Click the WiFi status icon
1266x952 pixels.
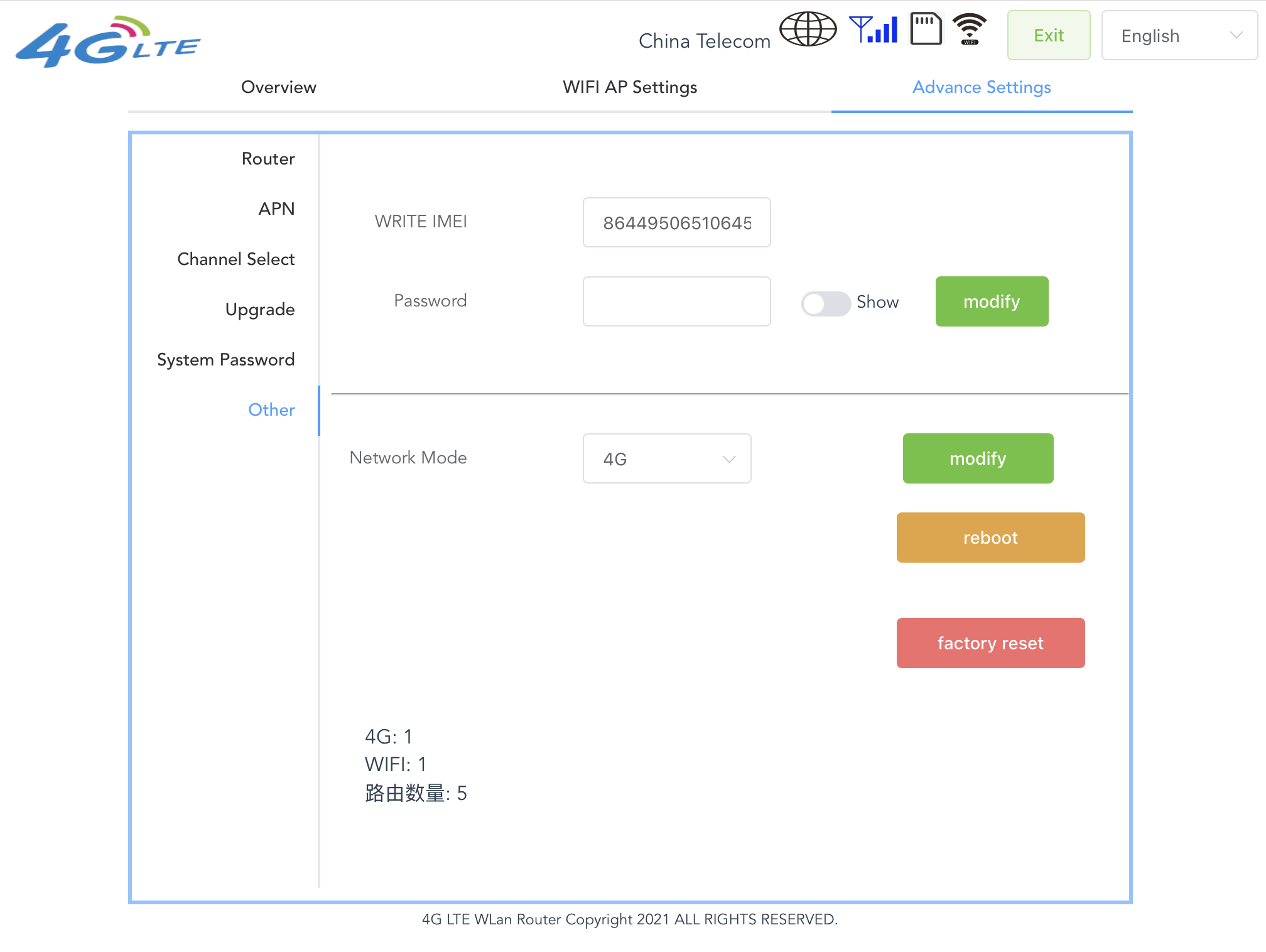[x=970, y=30]
